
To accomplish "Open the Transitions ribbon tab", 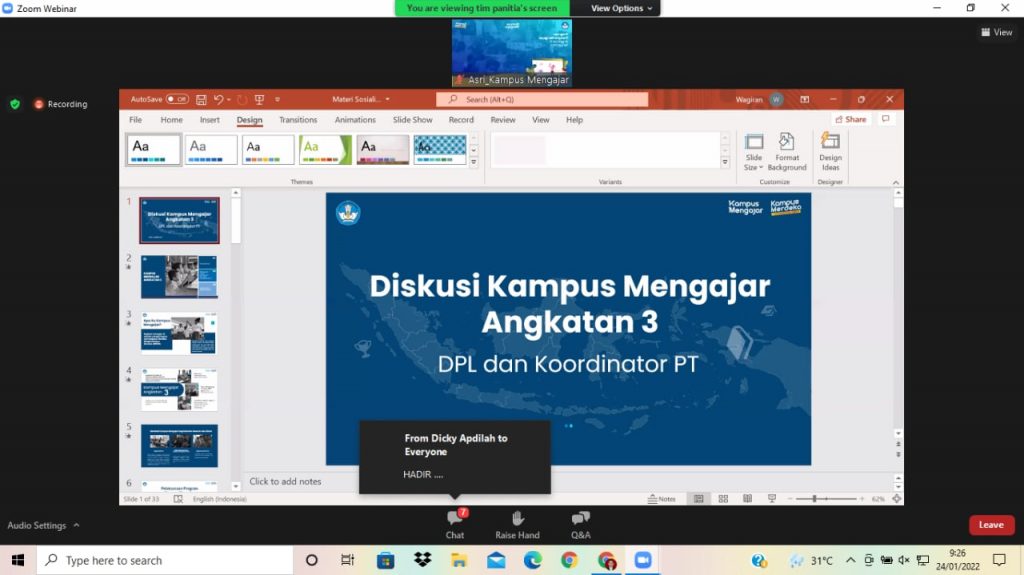I will pyautogui.click(x=298, y=120).
